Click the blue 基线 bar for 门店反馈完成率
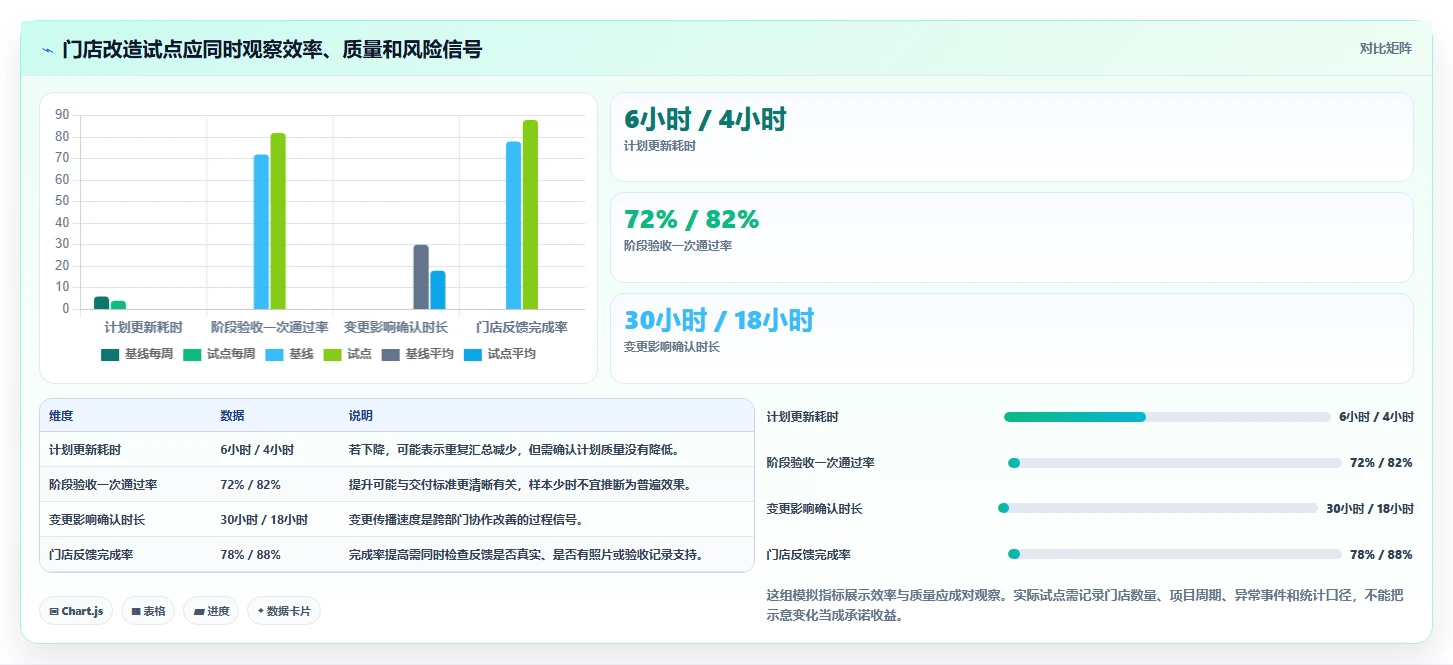This screenshot has height=665, width=1453. 513,225
